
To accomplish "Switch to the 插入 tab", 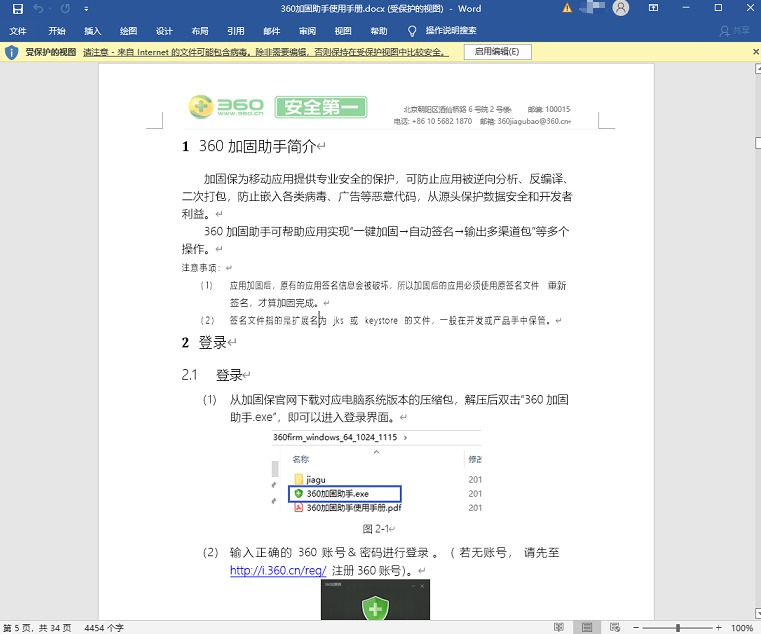I will pos(93,31).
